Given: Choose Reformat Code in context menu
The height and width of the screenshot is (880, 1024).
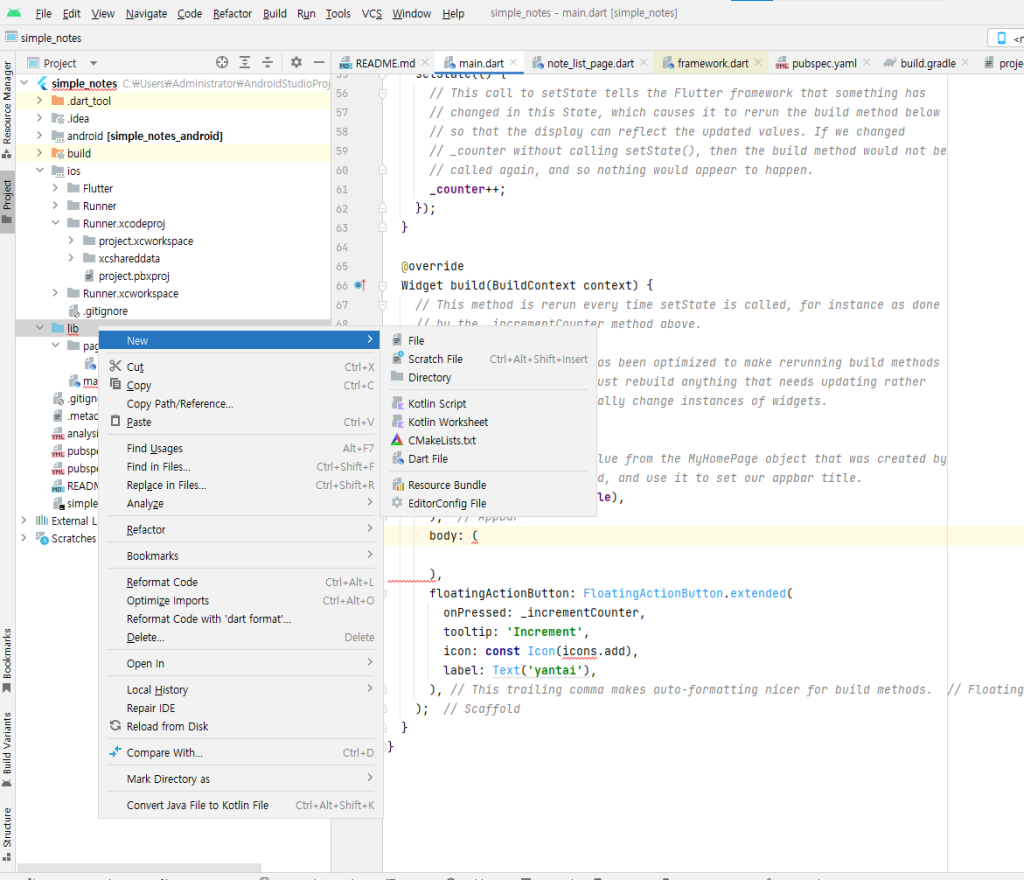Looking at the screenshot, I should pyautogui.click(x=162, y=582).
